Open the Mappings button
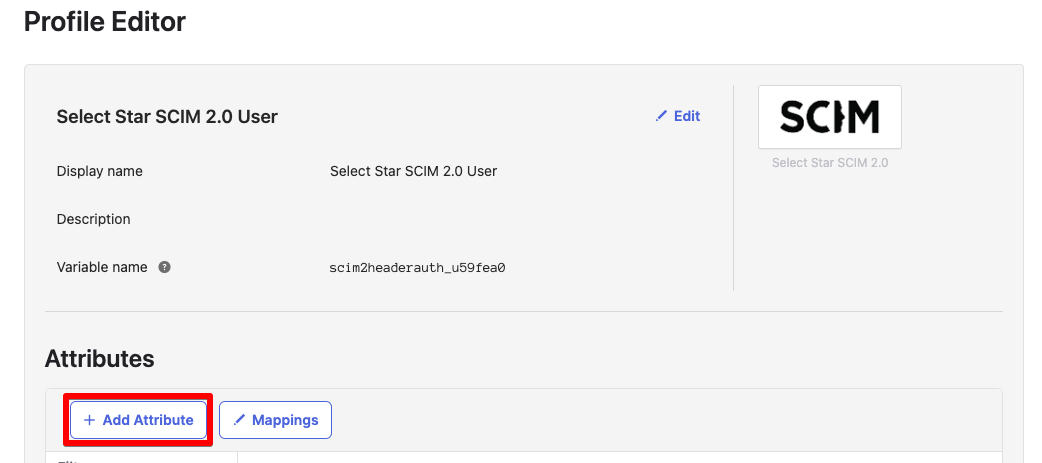 click(275, 420)
